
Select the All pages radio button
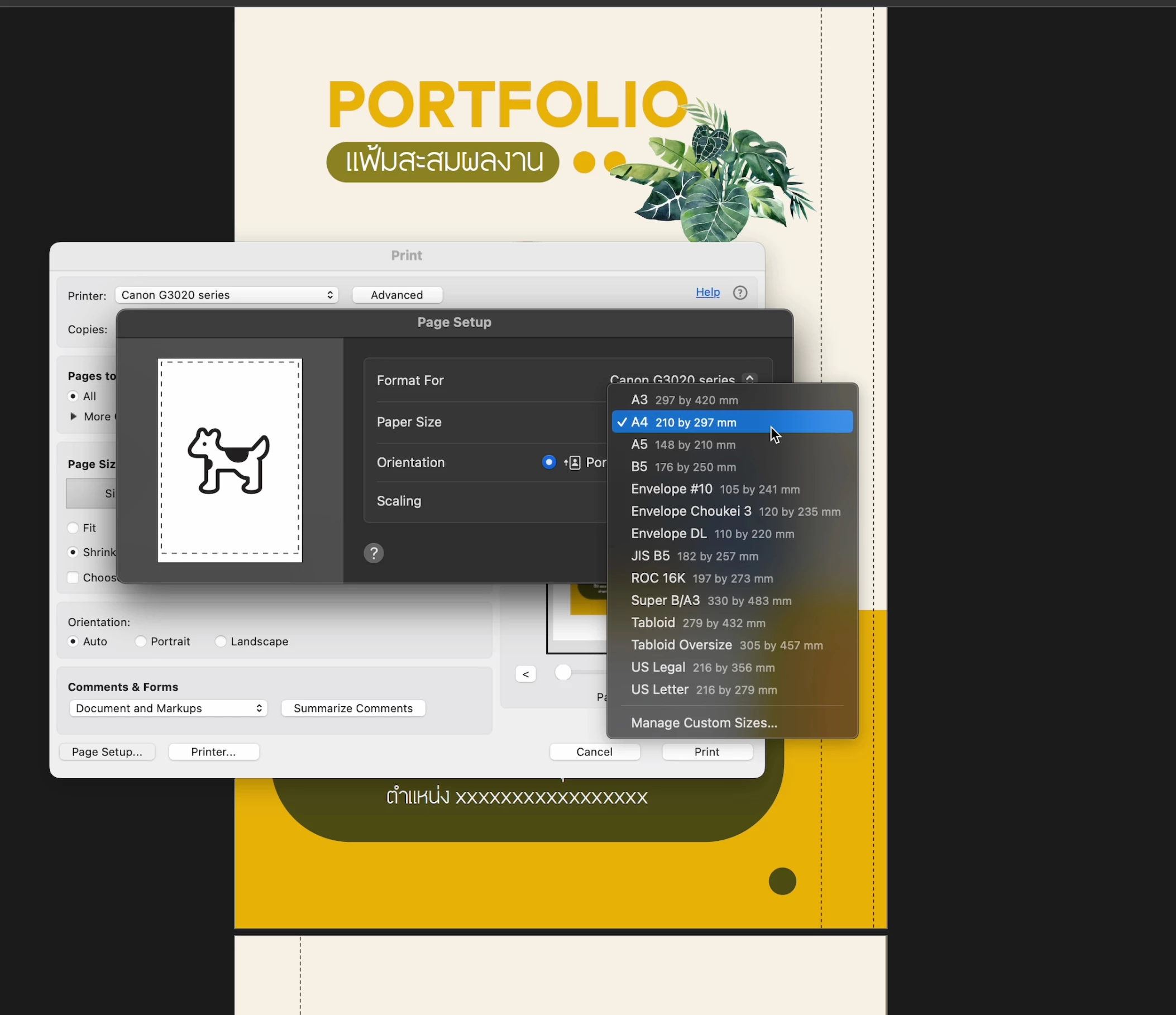tap(73, 396)
